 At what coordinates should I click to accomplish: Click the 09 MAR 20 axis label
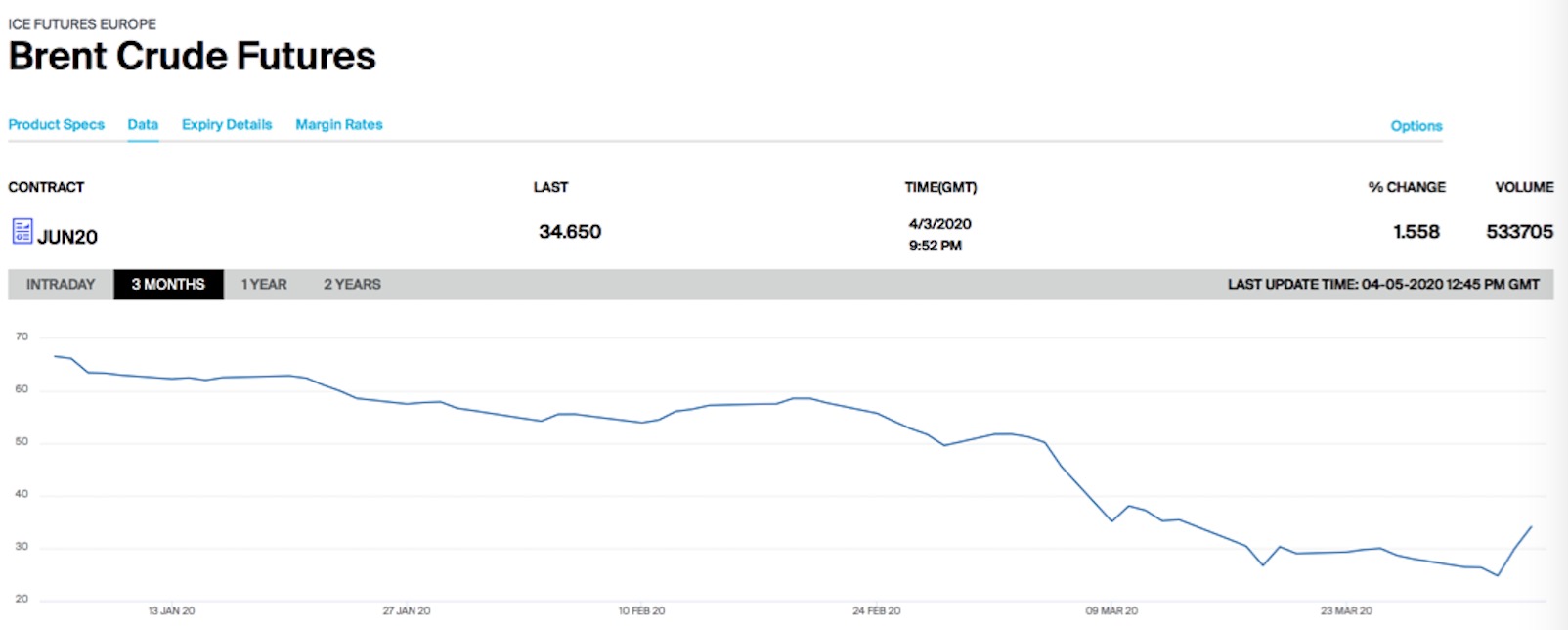pyautogui.click(x=1111, y=611)
